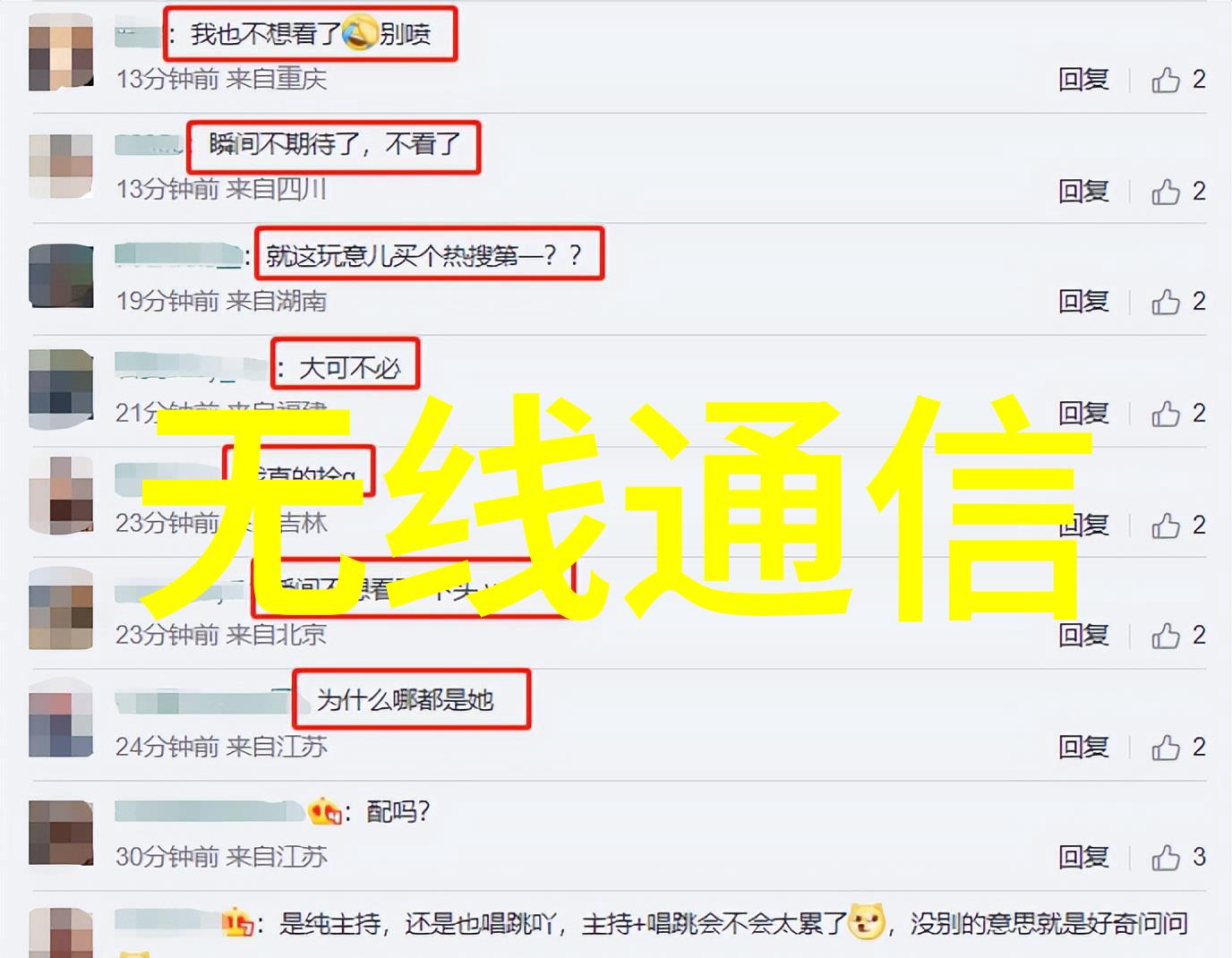
Task: Click 回复 on the 湖南 comment
Action: [1083, 302]
